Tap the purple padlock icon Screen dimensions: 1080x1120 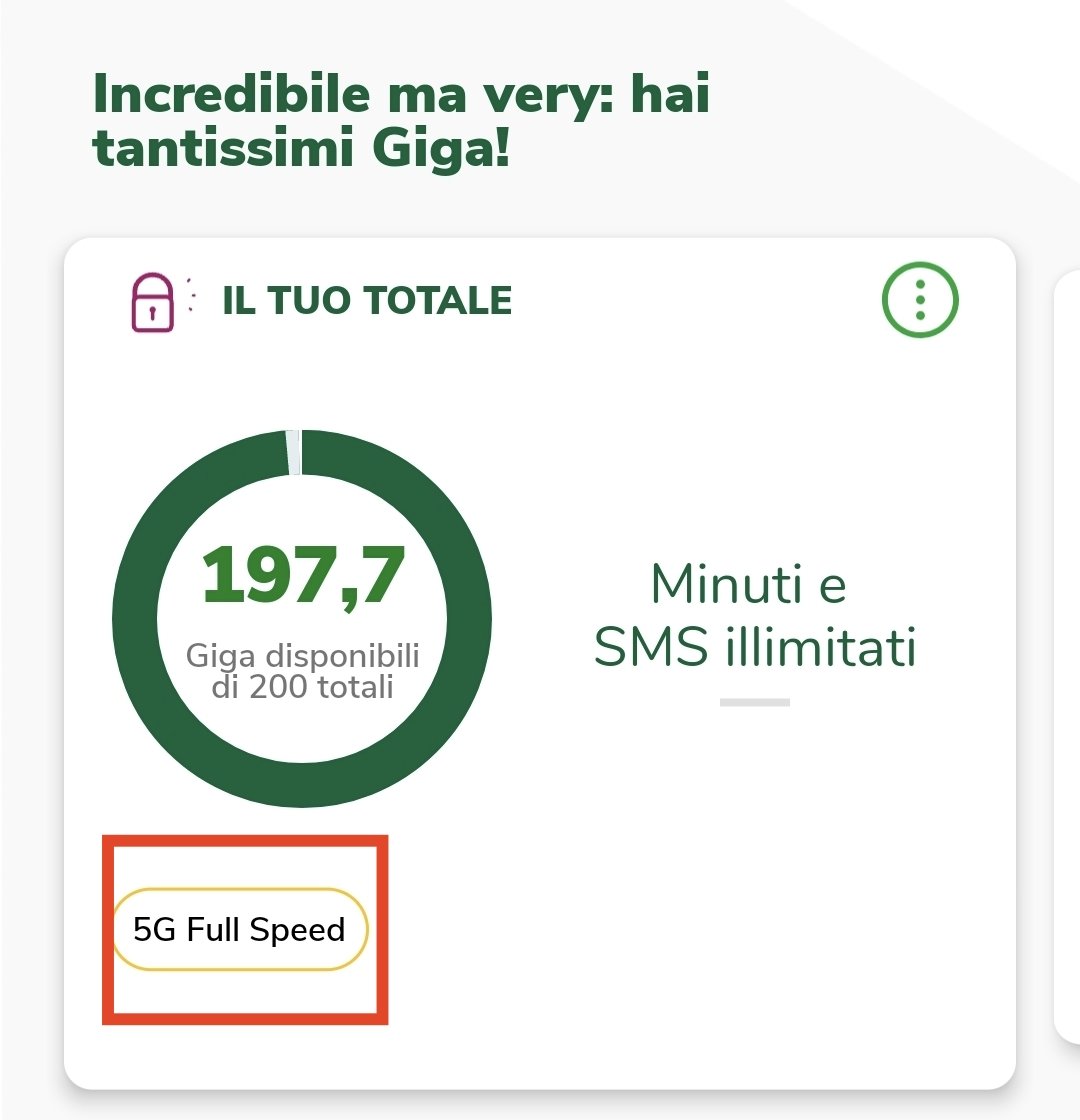pos(152,305)
